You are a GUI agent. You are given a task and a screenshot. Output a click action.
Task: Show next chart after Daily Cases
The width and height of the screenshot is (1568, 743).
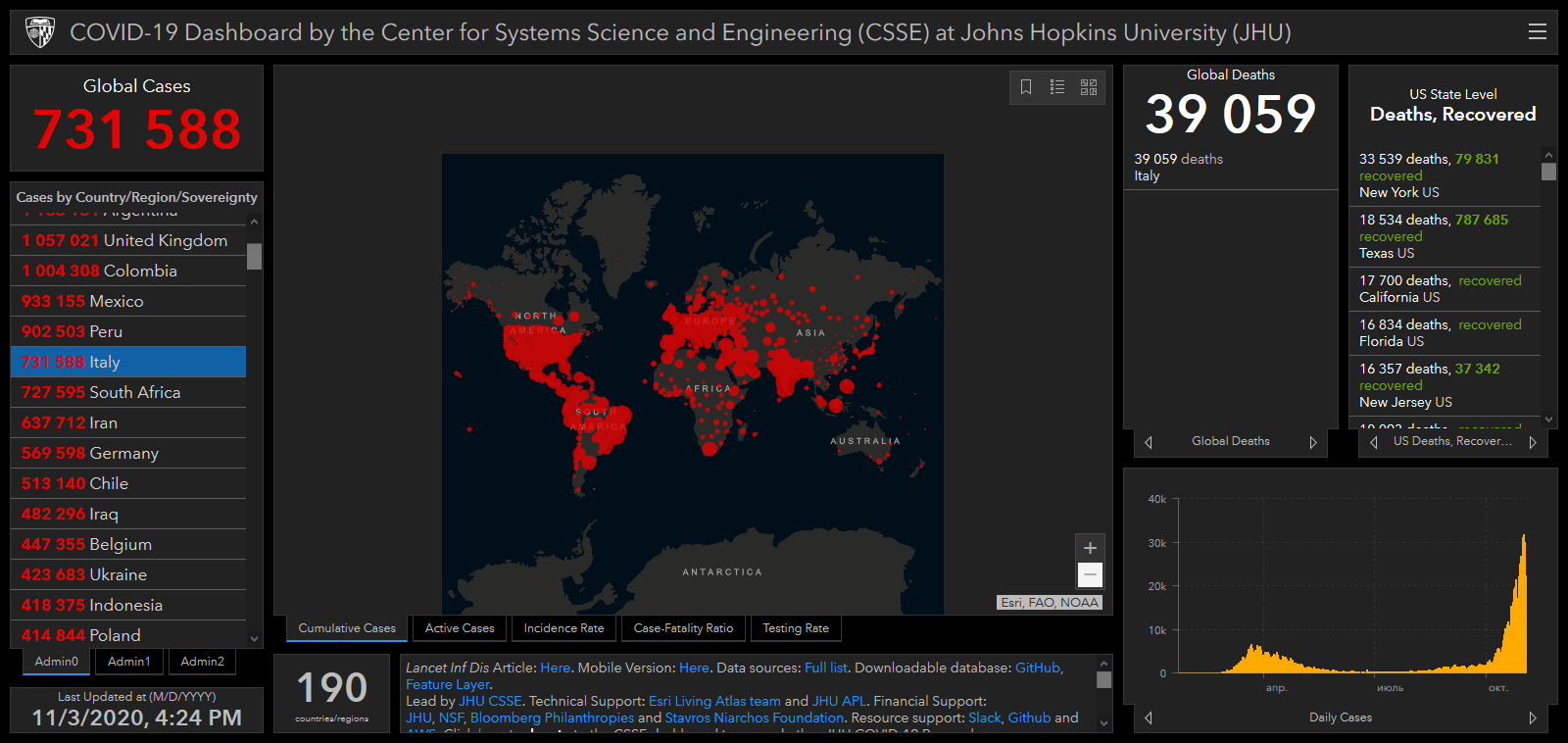pos(1533,718)
